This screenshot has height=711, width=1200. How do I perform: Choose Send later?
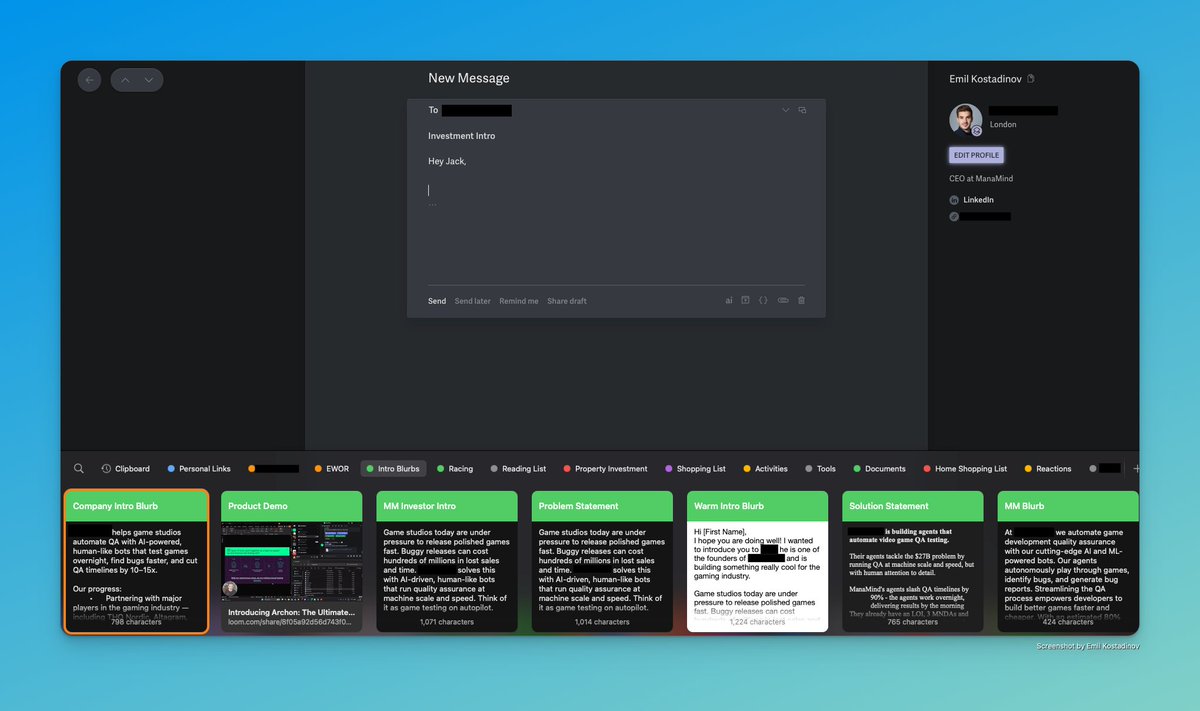tap(473, 301)
